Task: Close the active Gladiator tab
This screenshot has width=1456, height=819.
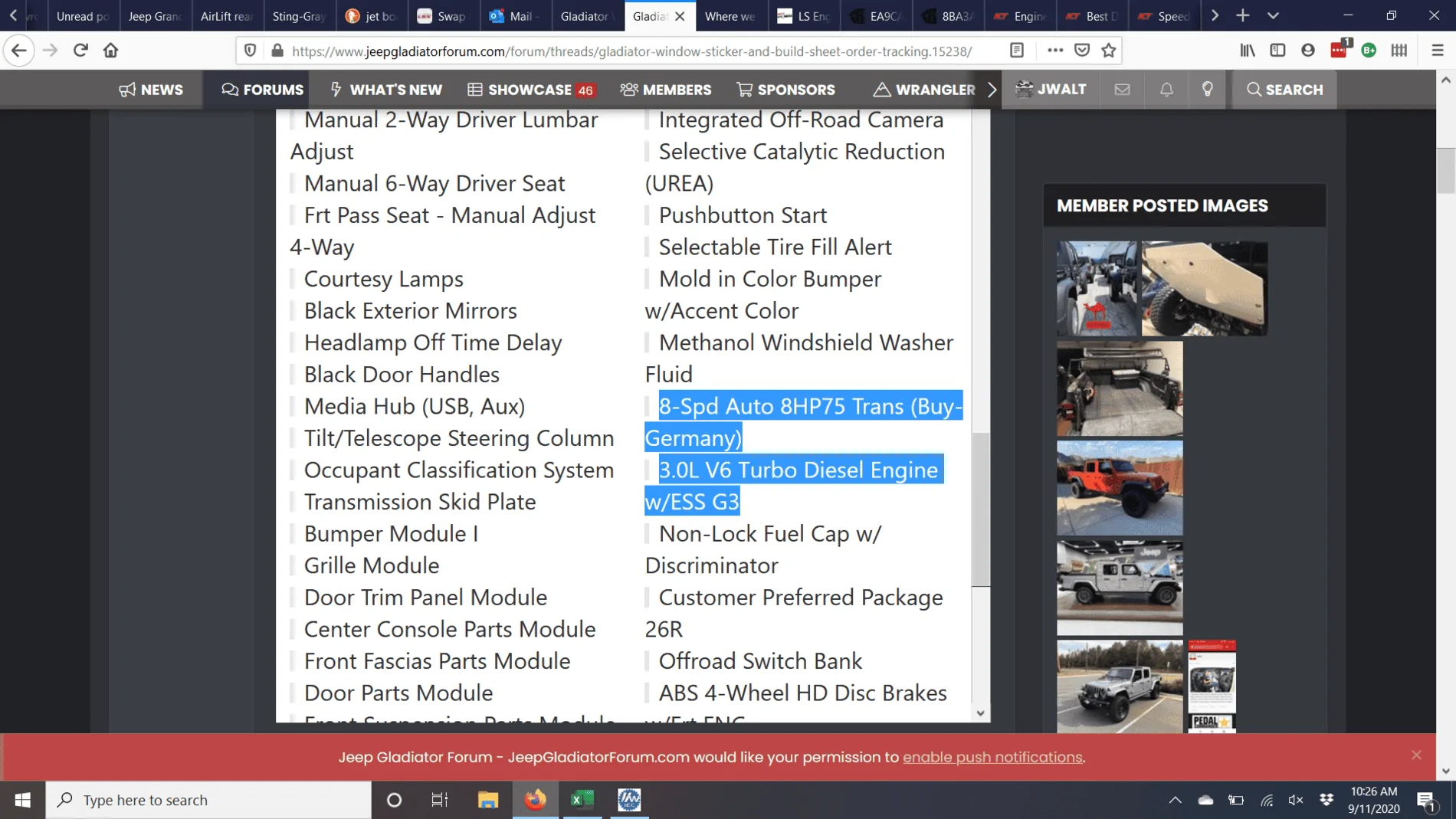Action: click(x=680, y=16)
